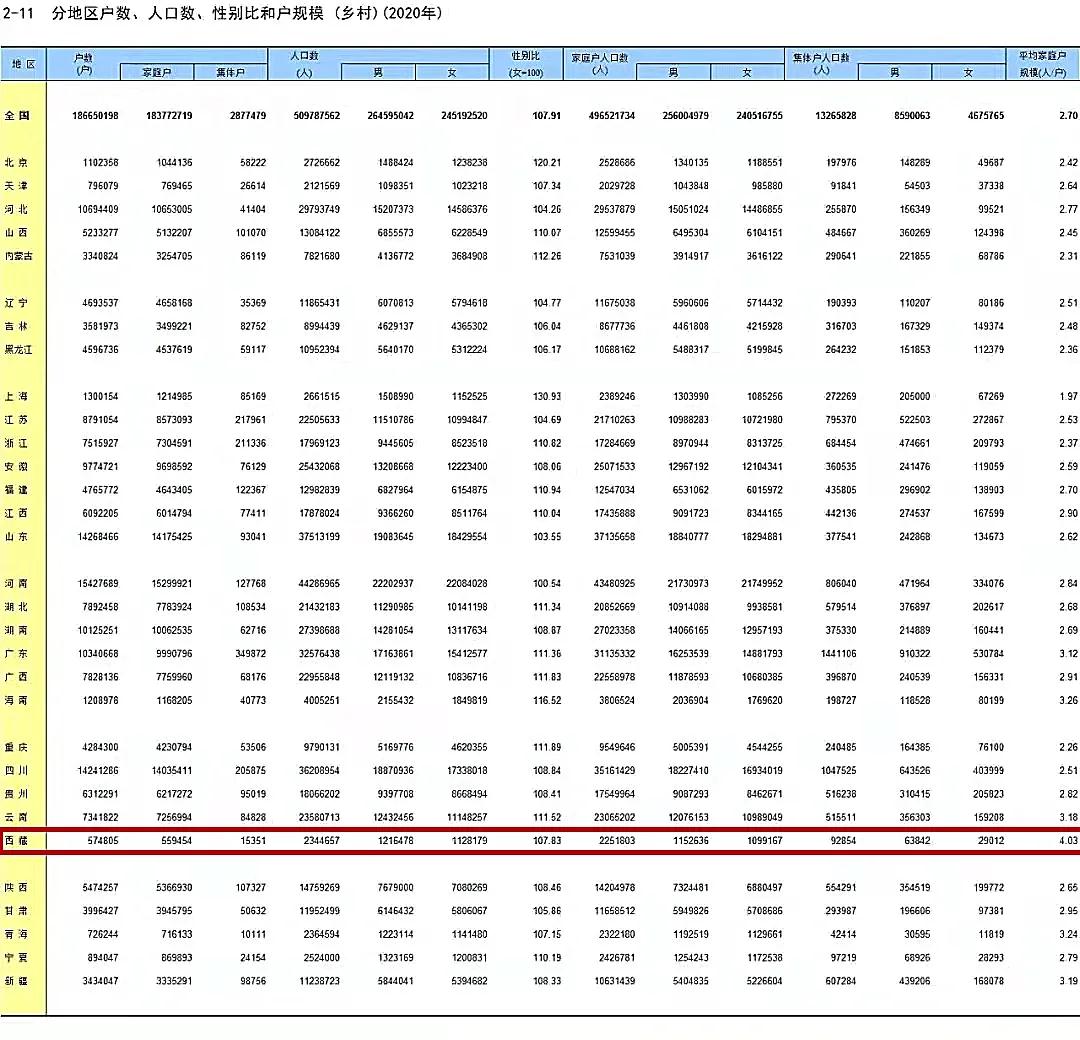Screen dimensions: 1080x1040
Task: Select the highlighted 西藏 row label
Action: click(17, 842)
